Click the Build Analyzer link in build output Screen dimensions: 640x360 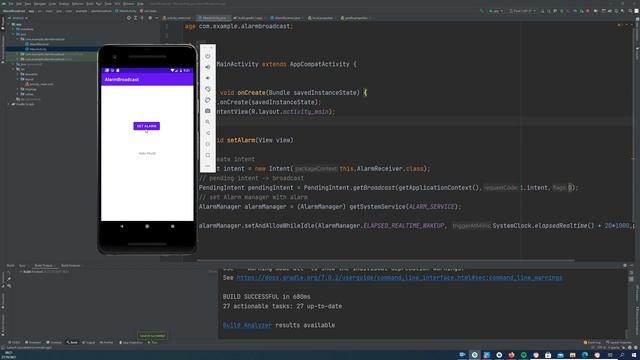247,325
